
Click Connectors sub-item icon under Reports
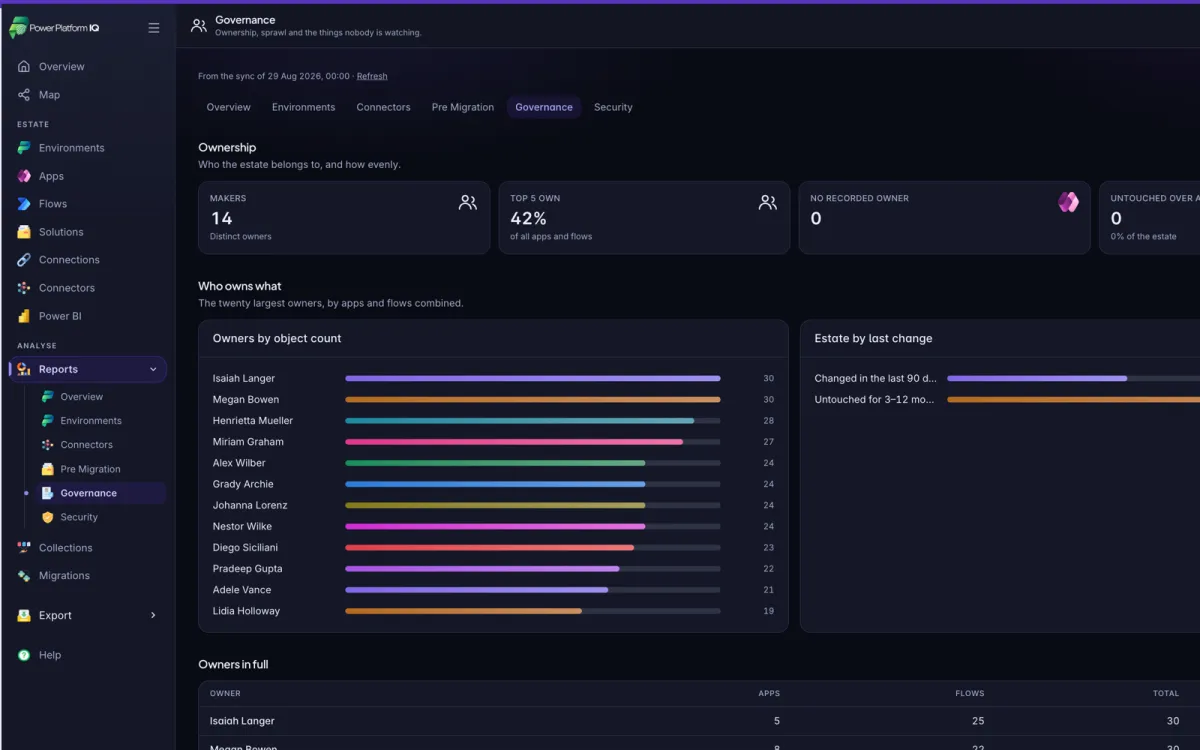click(47, 445)
